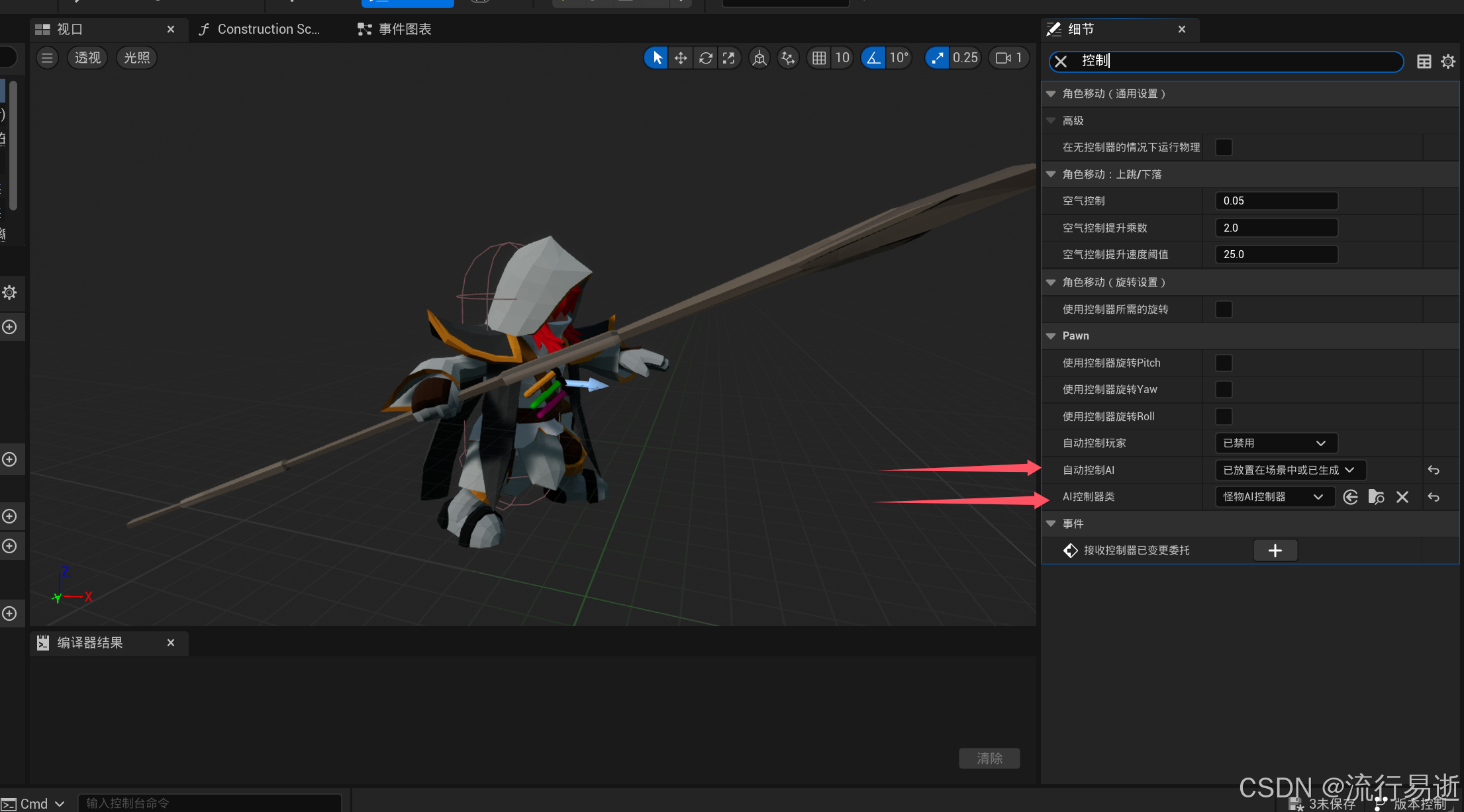Click the 清除 button in compiler results

(x=989, y=758)
